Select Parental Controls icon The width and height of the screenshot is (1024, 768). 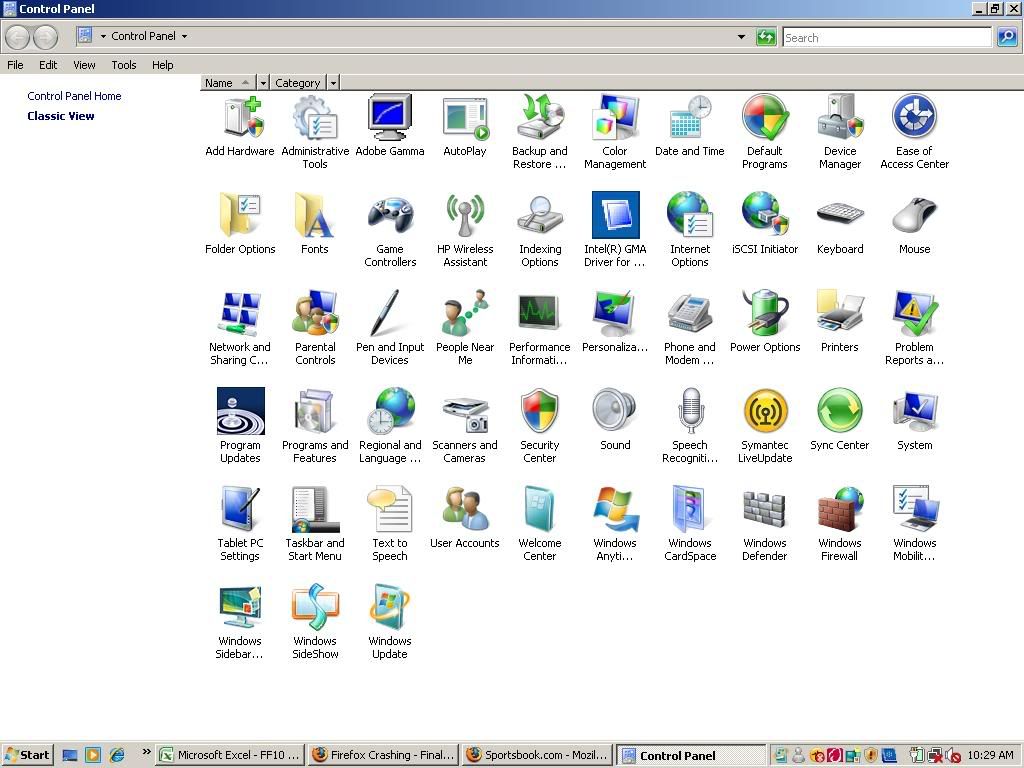pos(315,313)
